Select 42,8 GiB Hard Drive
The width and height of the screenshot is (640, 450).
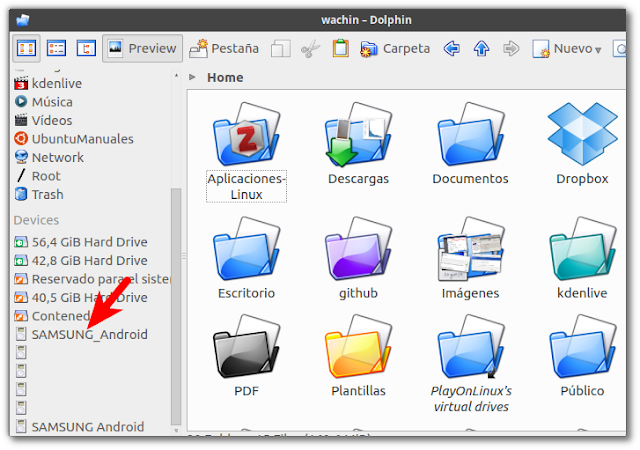[x=81, y=261]
